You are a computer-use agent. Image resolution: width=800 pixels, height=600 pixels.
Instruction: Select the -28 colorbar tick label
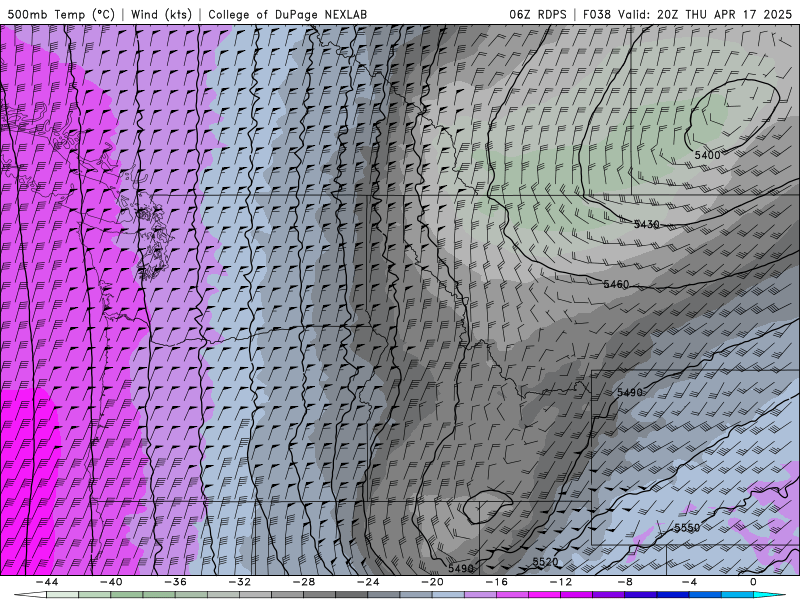click(x=304, y=582)
